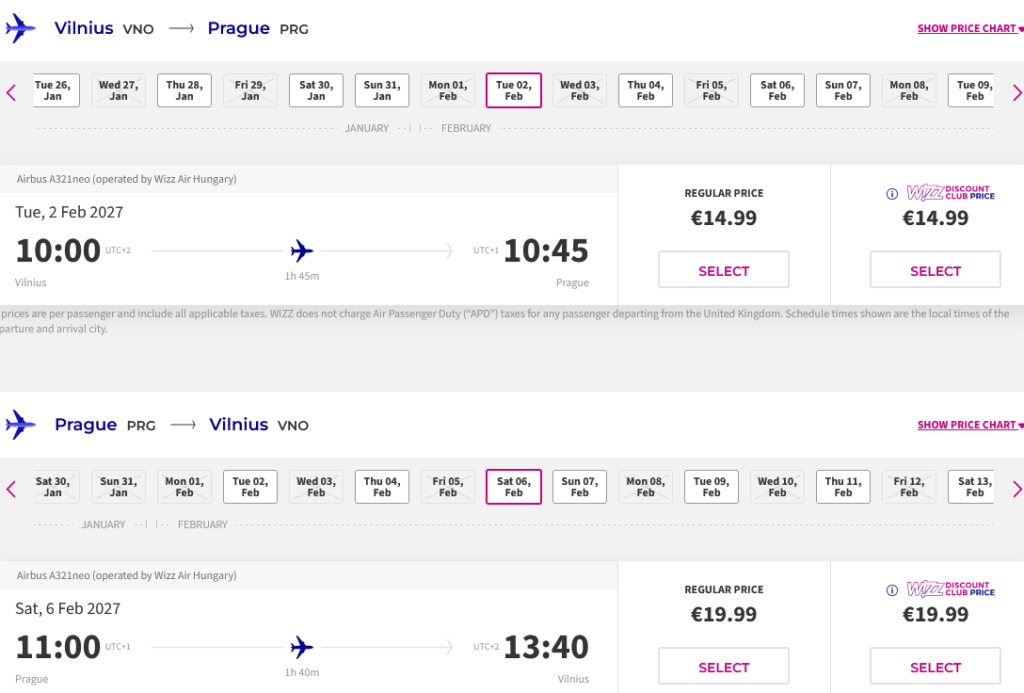Image resolution: width=1024 pixels, height=693 pixels.
Task: Pick Sat 06, Feb in outbound date strip
Action: [777, 90]
